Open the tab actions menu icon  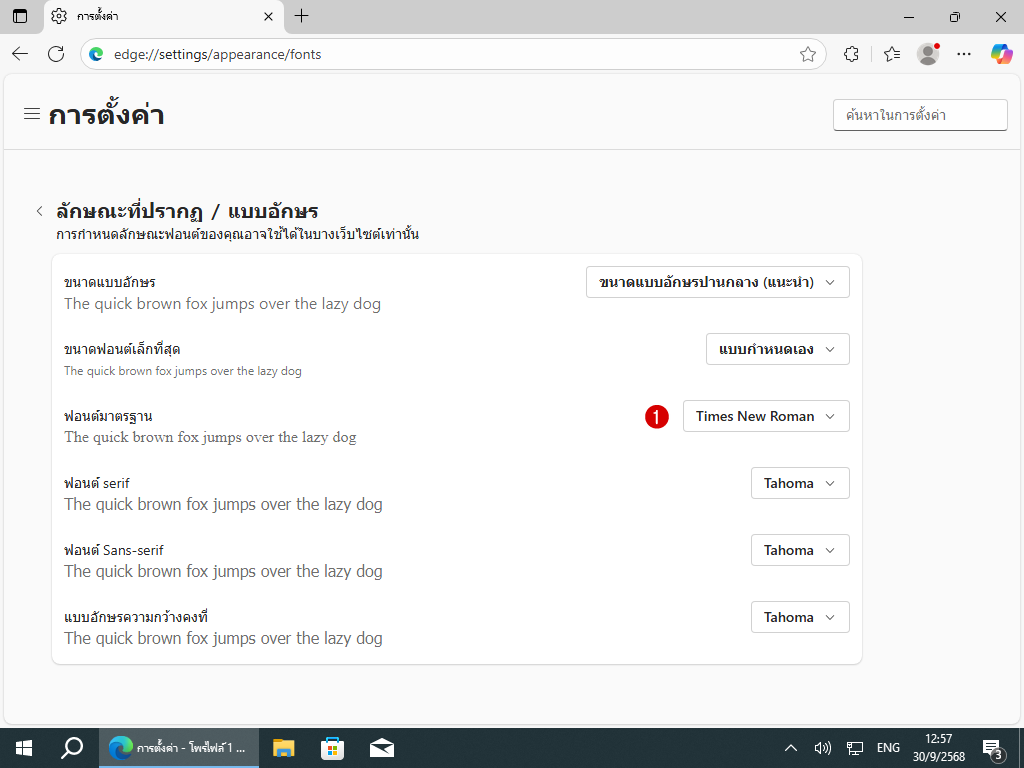click(x=20, y=16)
